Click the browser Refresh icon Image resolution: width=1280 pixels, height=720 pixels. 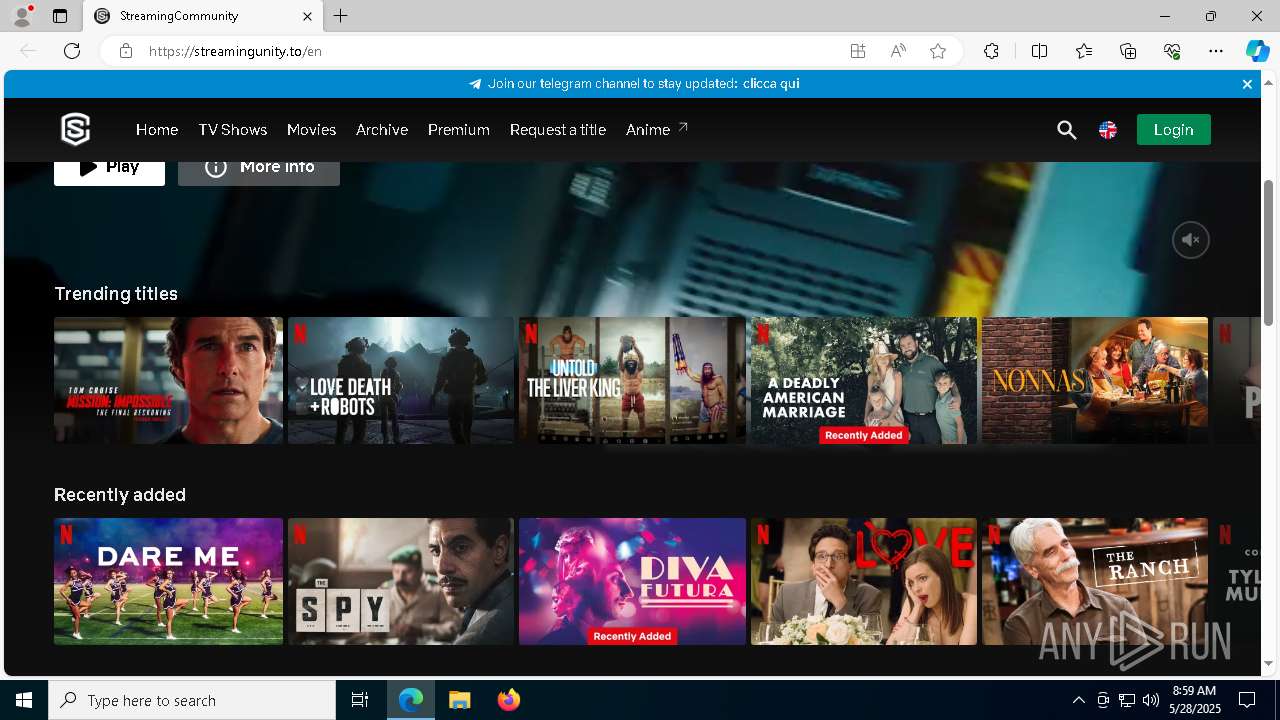point(72,51)
